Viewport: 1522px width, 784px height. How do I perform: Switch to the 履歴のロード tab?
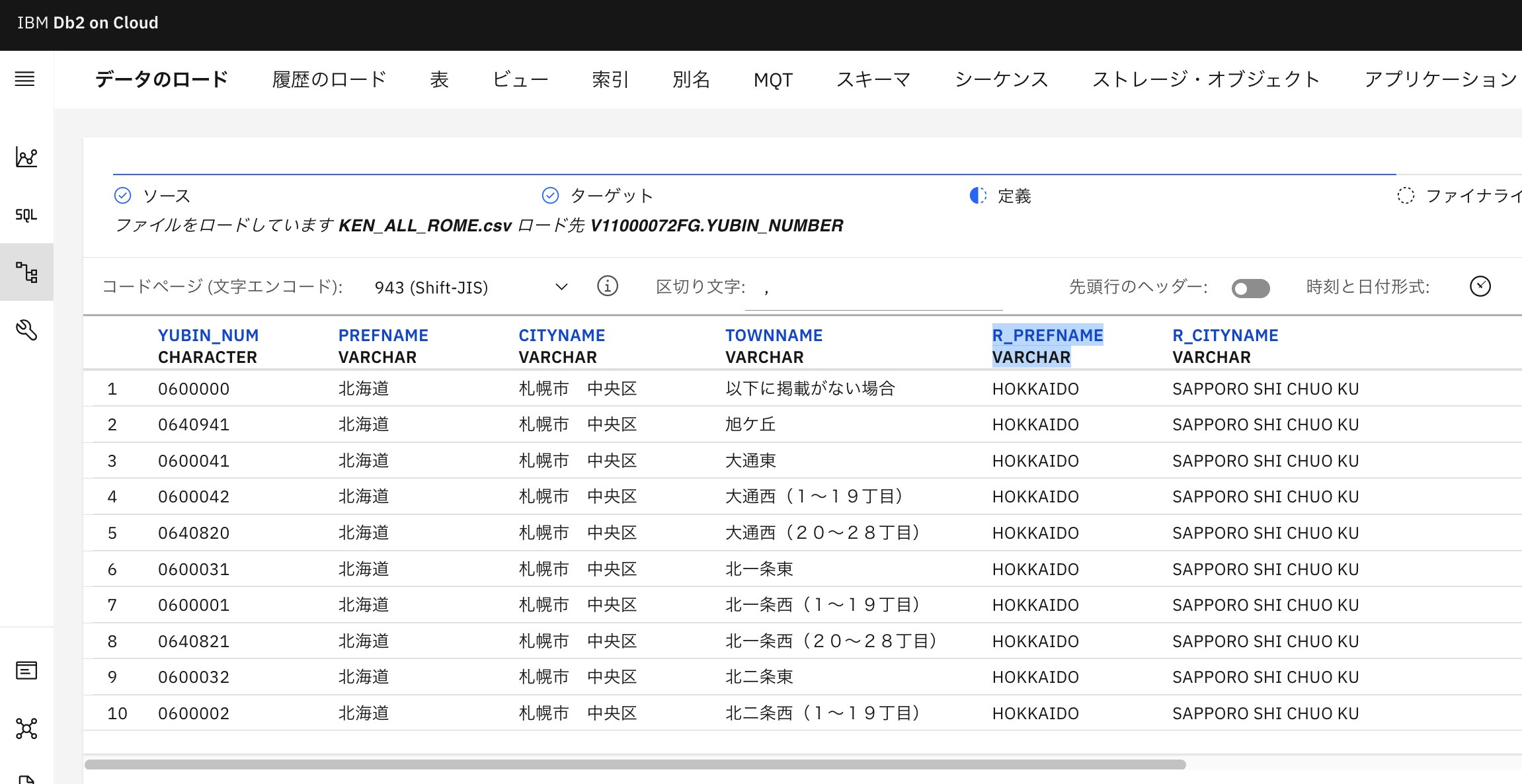coord(329,79)
